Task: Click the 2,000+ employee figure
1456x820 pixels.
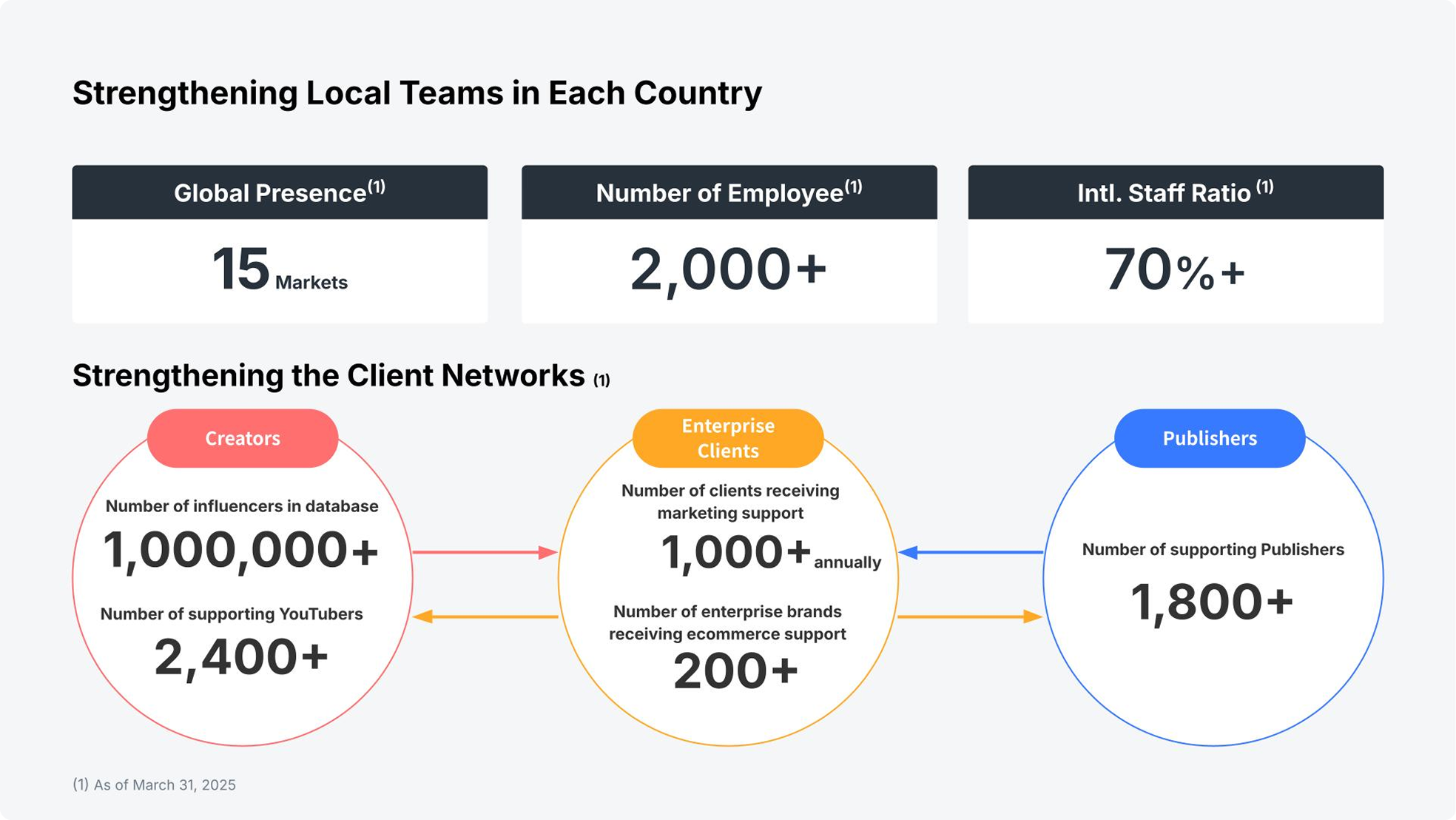Action: (x=728, y=270)
